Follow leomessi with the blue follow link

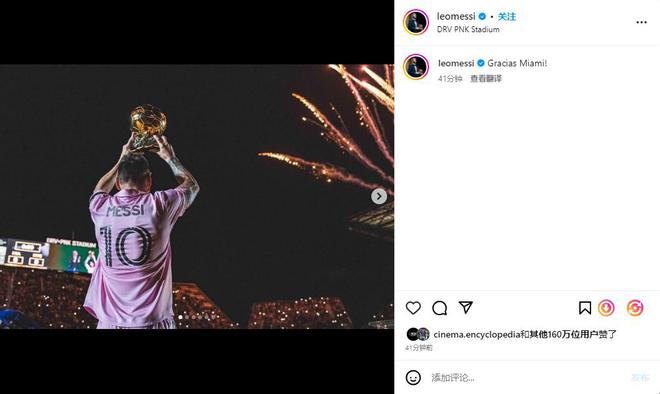pyautogui.click(x=507, y=16)
